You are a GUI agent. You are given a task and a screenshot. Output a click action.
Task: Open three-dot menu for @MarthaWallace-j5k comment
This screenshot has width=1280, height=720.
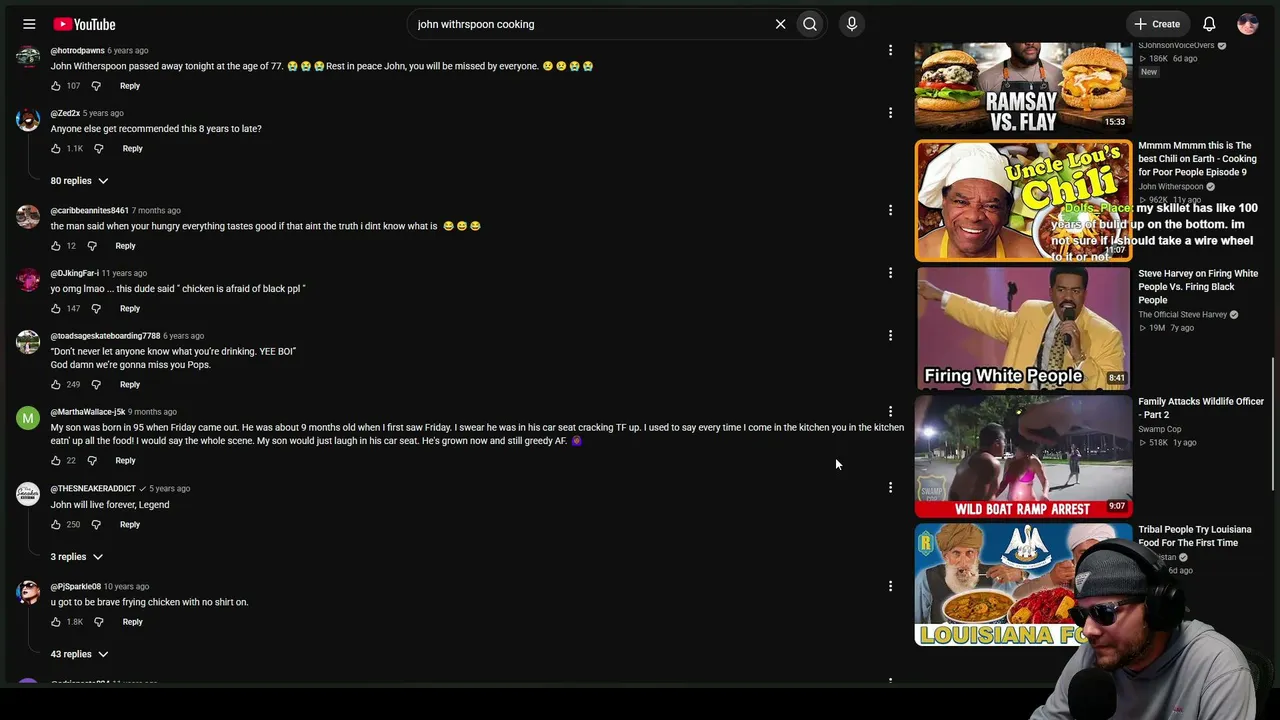[890, 411]
